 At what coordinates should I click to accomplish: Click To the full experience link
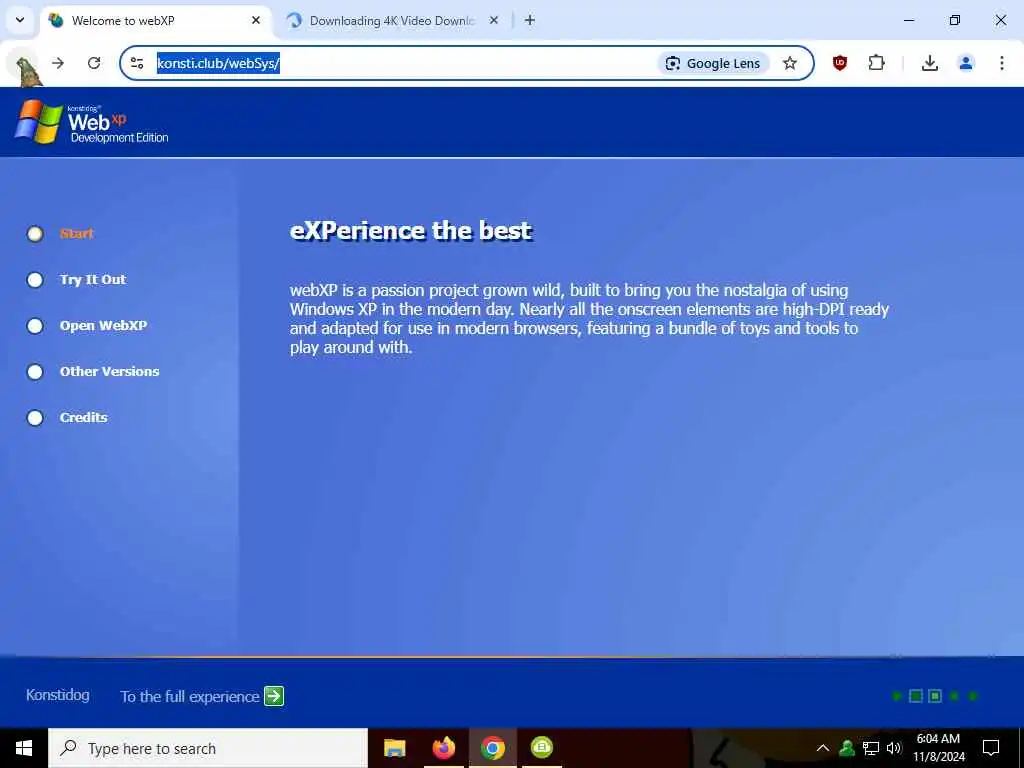point(190,697)
